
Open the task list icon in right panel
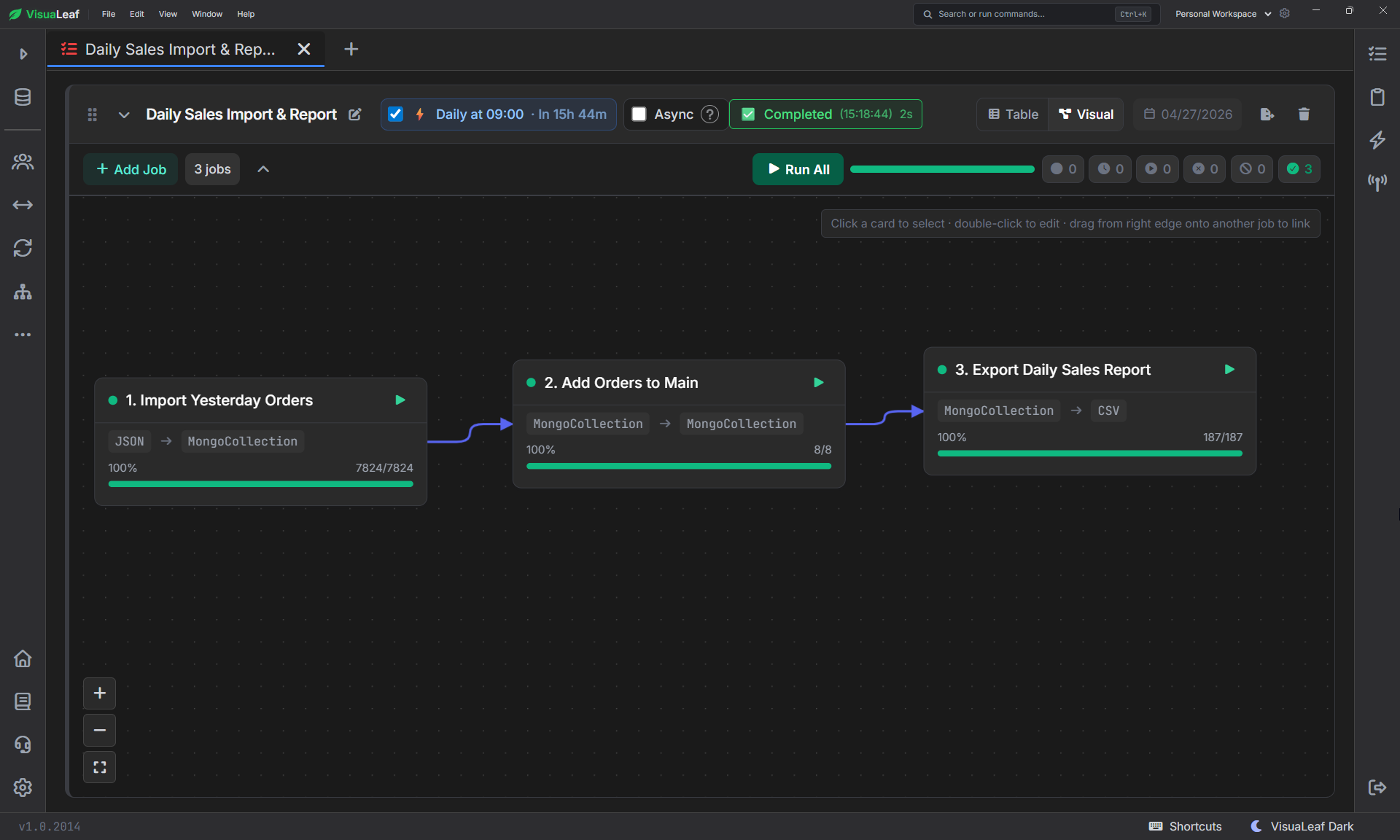(x=1377, y=54)
